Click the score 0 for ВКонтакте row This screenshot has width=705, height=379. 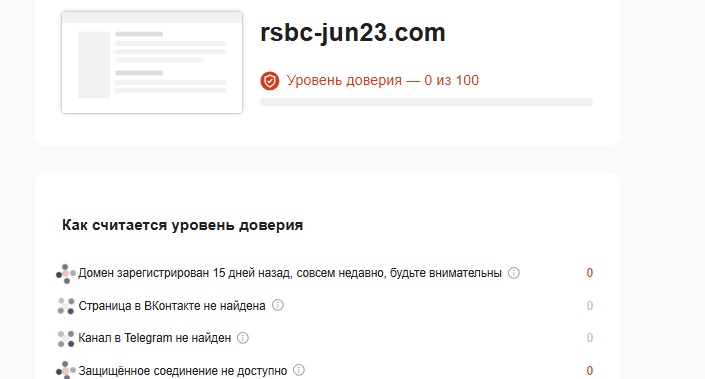click(589, 306)
